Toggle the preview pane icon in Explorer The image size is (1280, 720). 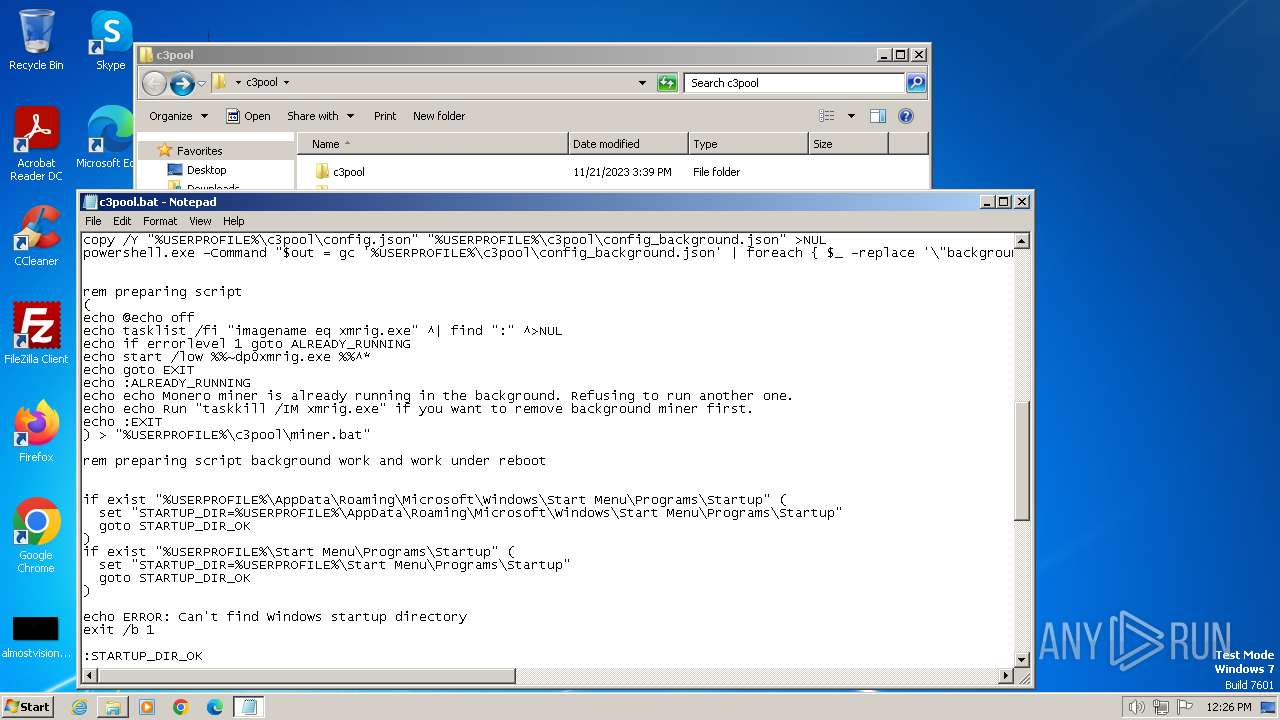[x=877, y=116]
